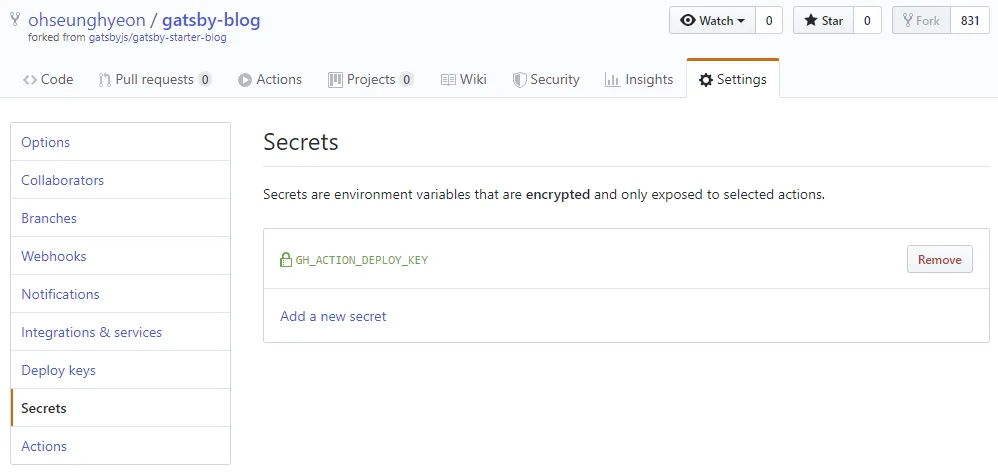Screen dimensions: 998x473
Task: Click the Insights tab graph icon
Action: pyautogui.click(x=612, y=80)
